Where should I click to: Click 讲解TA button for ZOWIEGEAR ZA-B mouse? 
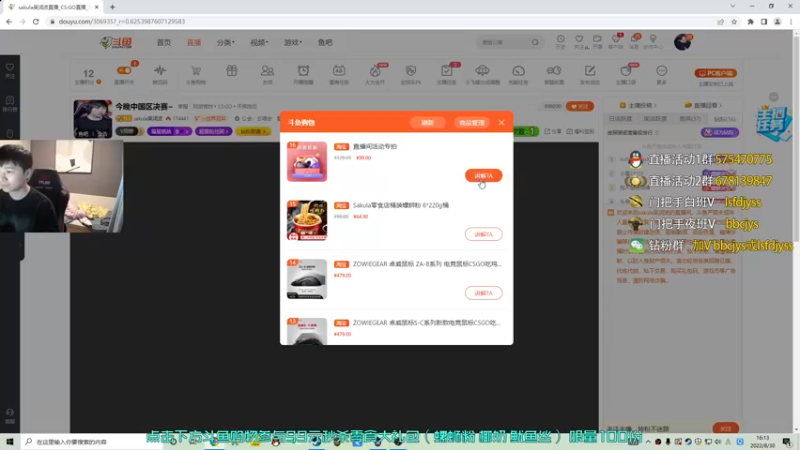[x=483, y=293]
